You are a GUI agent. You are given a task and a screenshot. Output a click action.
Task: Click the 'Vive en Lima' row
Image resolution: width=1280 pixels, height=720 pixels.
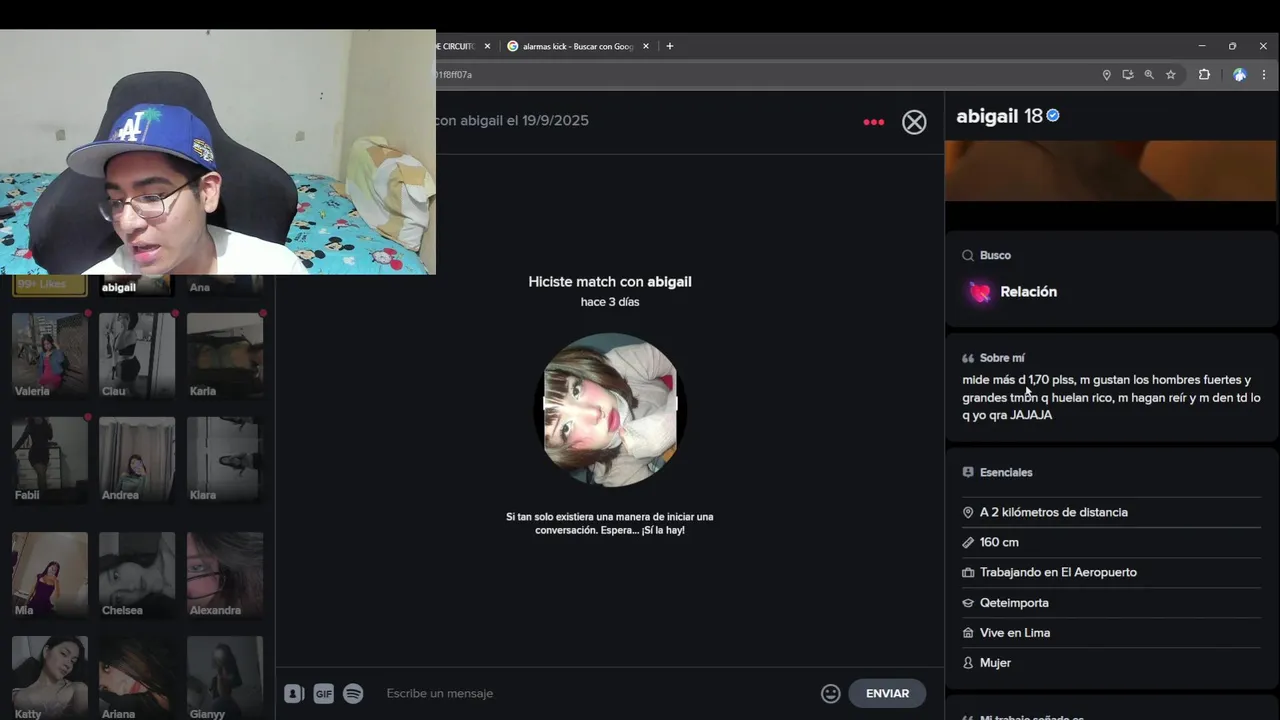pos(1111,633)
